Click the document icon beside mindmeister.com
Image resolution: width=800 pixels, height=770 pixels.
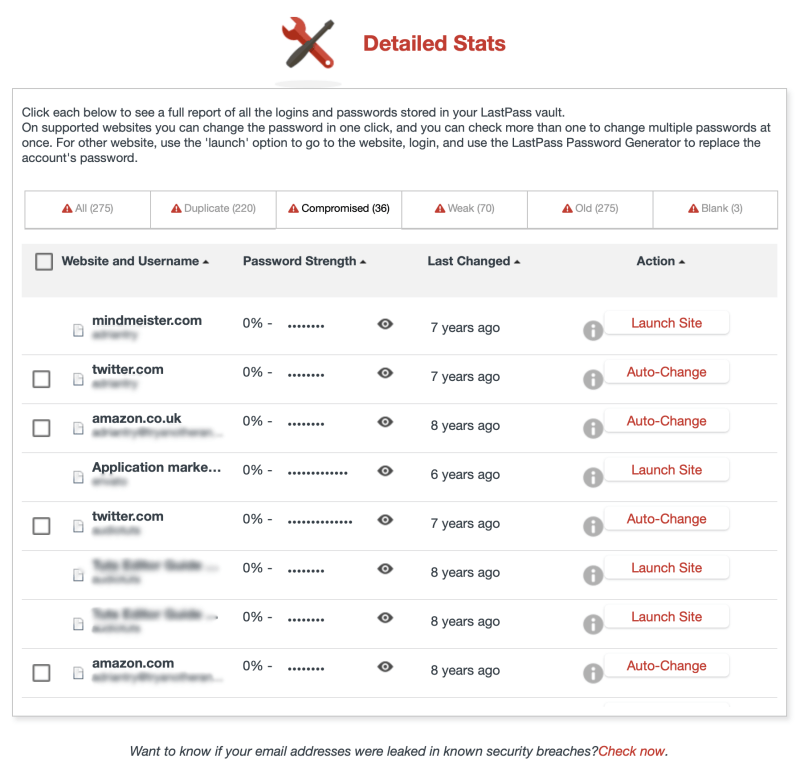click(78, 330)
